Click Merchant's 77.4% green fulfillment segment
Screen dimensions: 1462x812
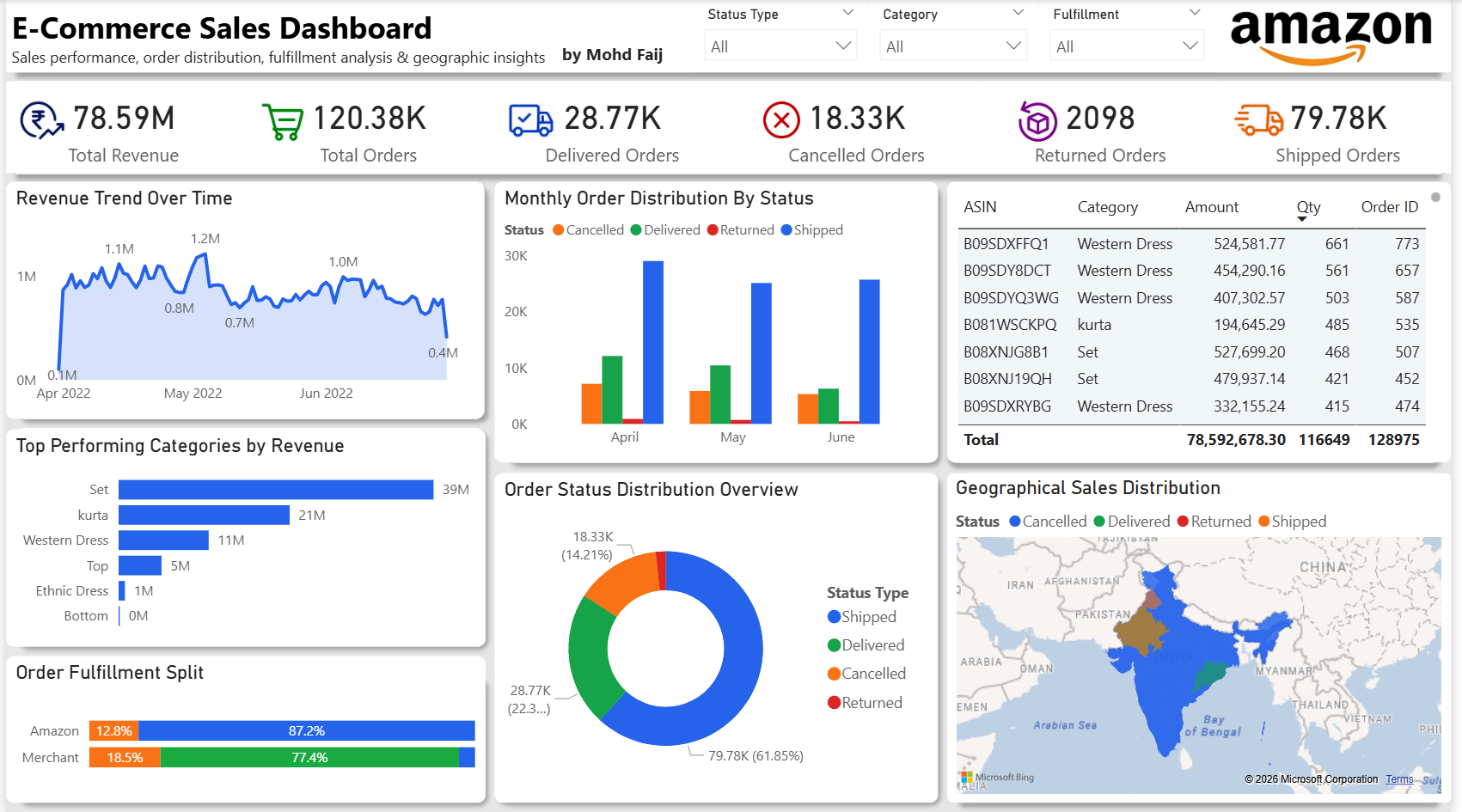click(x=309, y=757)
